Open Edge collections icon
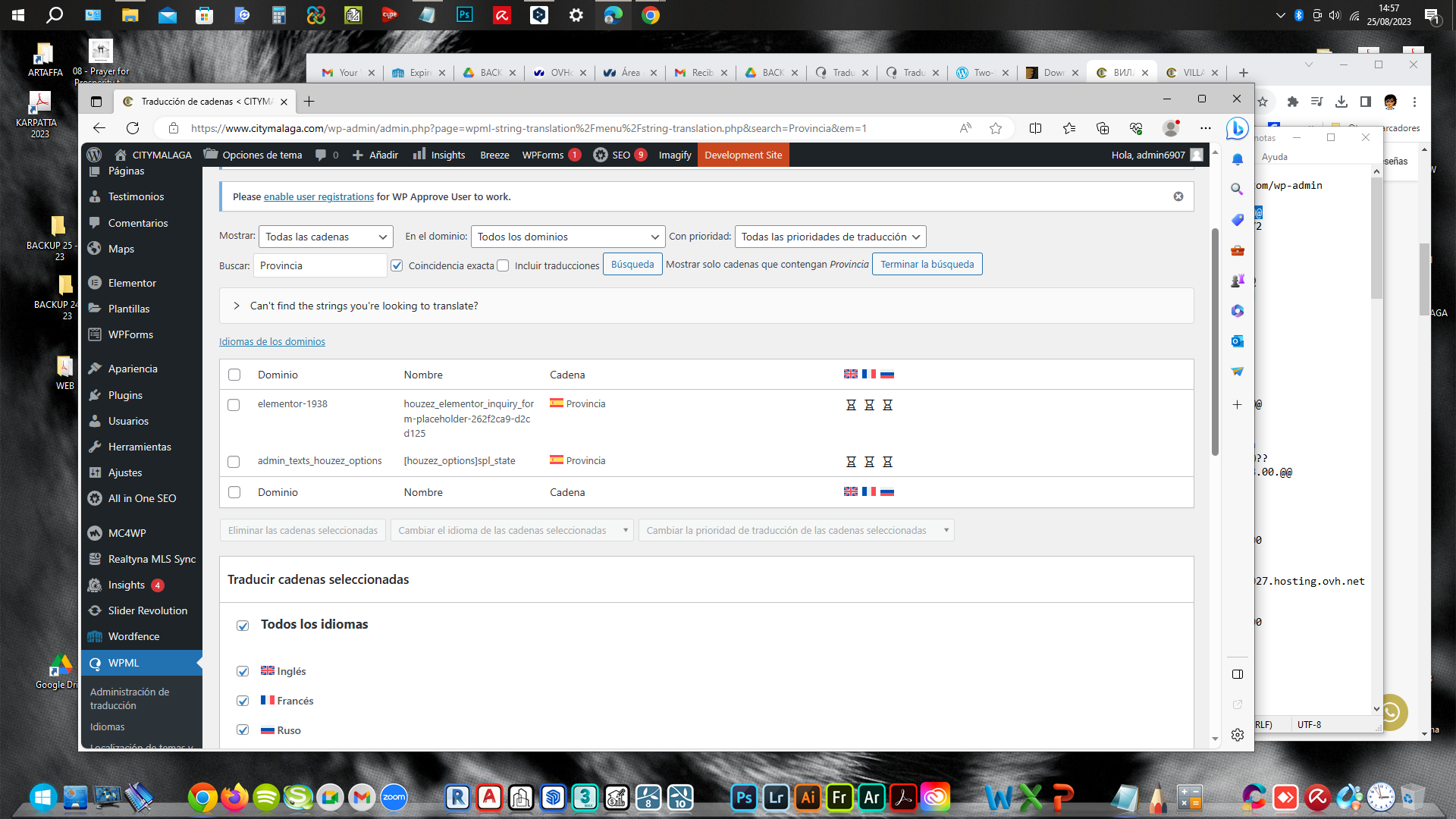The height and width of the screenshot is (819, 1456). pyautogui.click(x=1103, y=128)
